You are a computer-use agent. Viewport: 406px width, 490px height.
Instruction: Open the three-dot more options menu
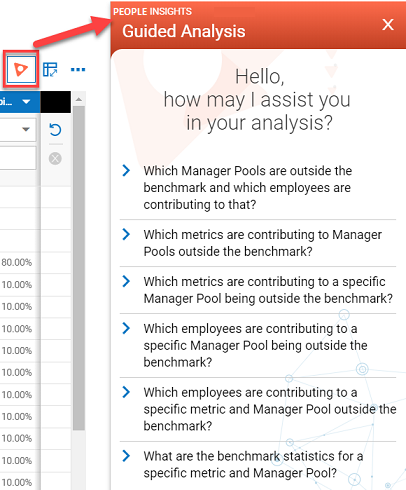[x=78, y=70]
